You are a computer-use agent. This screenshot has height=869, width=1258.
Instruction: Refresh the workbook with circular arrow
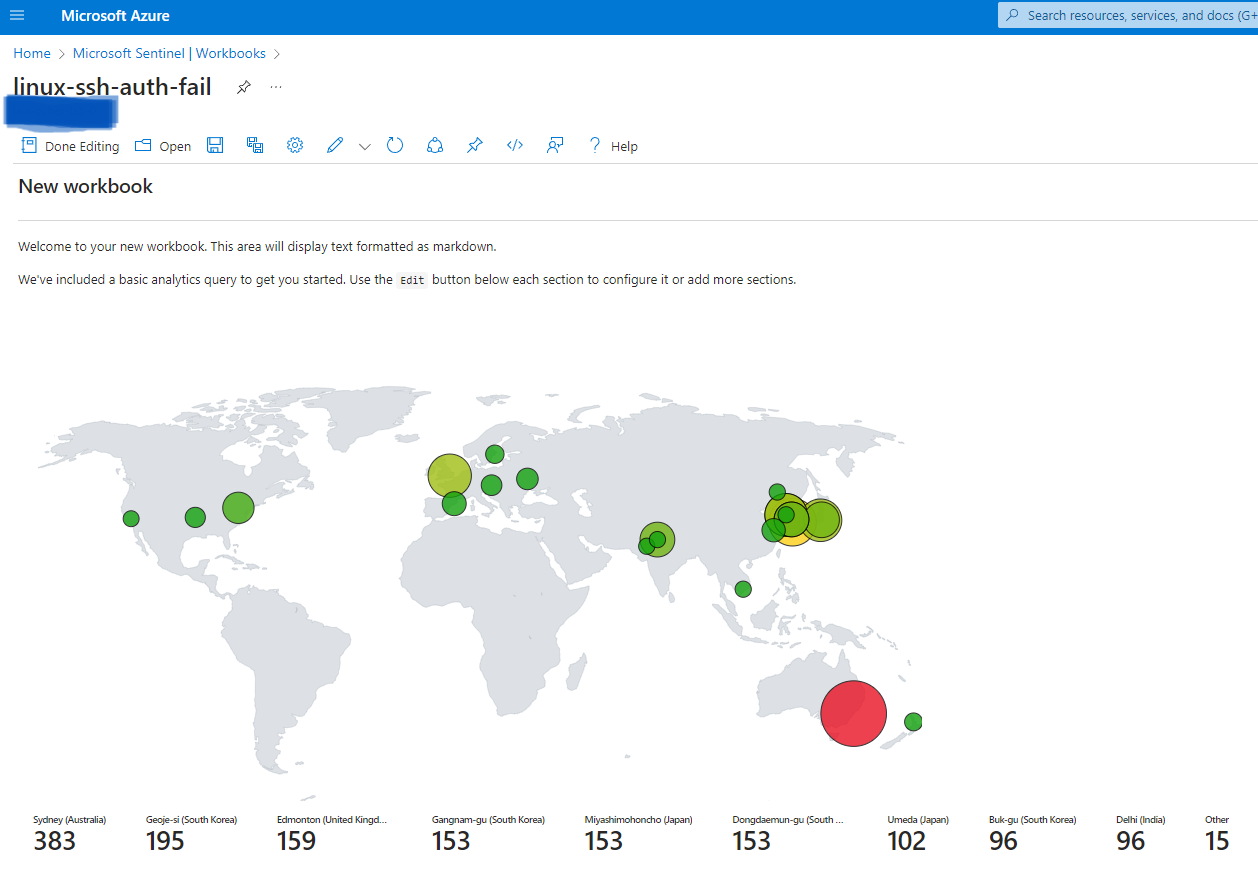395,145
